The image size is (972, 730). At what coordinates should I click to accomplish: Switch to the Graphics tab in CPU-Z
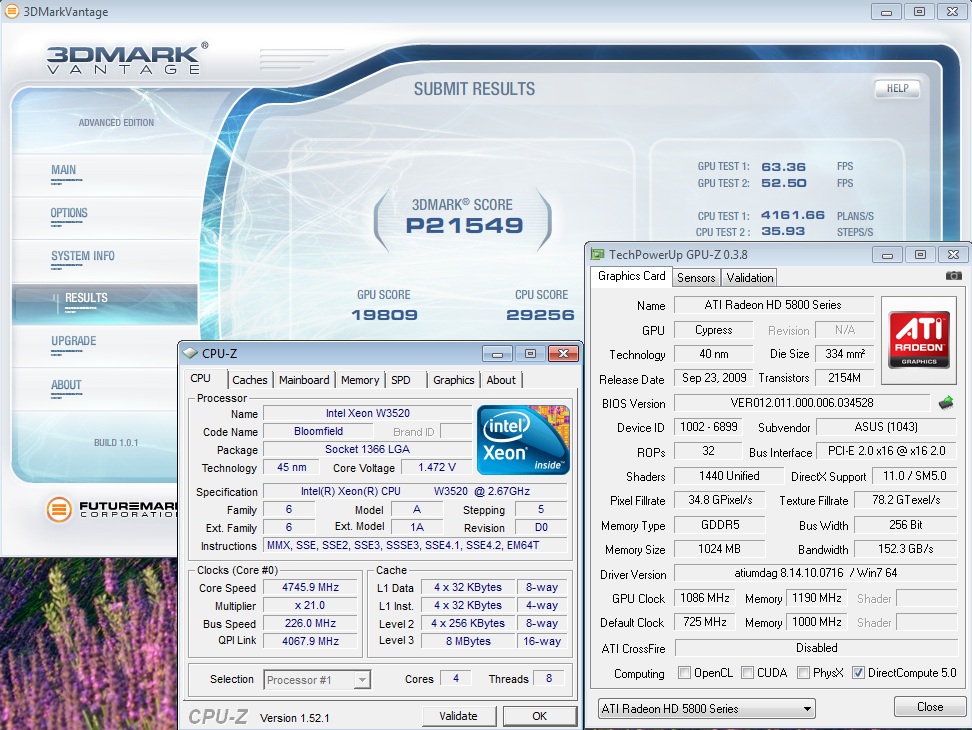[454, 380]
